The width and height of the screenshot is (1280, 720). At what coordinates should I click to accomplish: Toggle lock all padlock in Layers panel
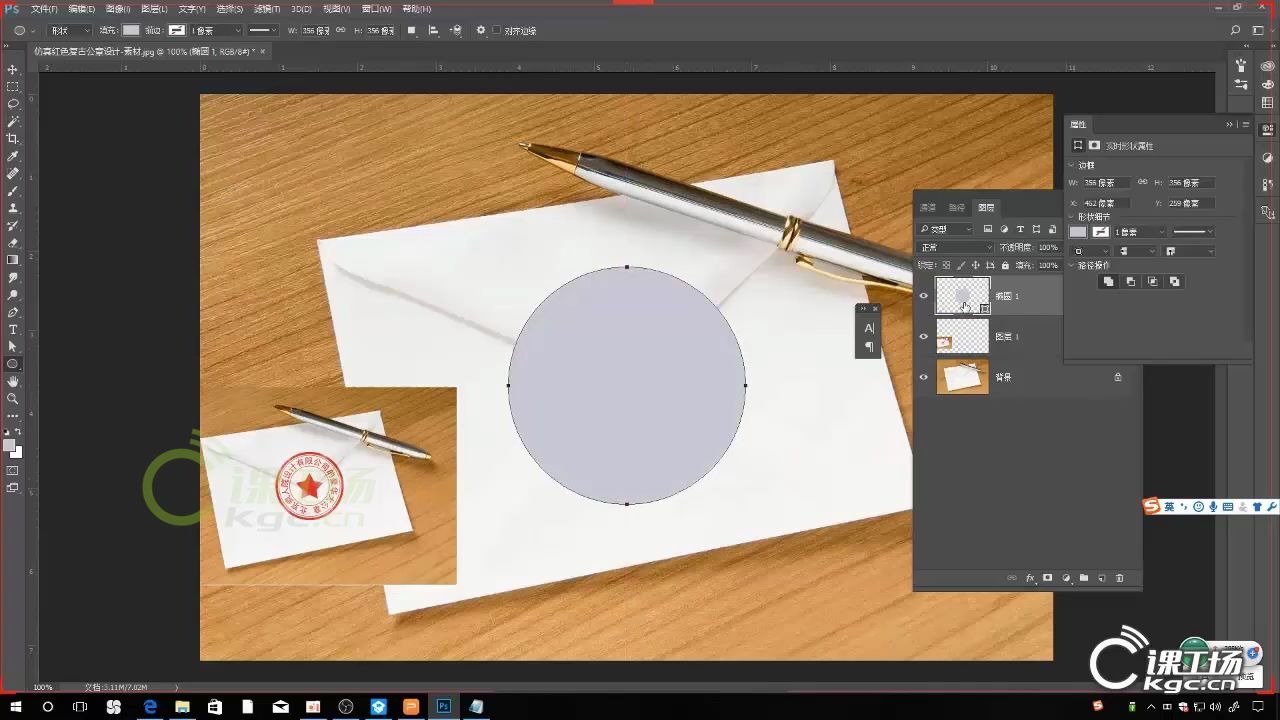[1005, 265]
